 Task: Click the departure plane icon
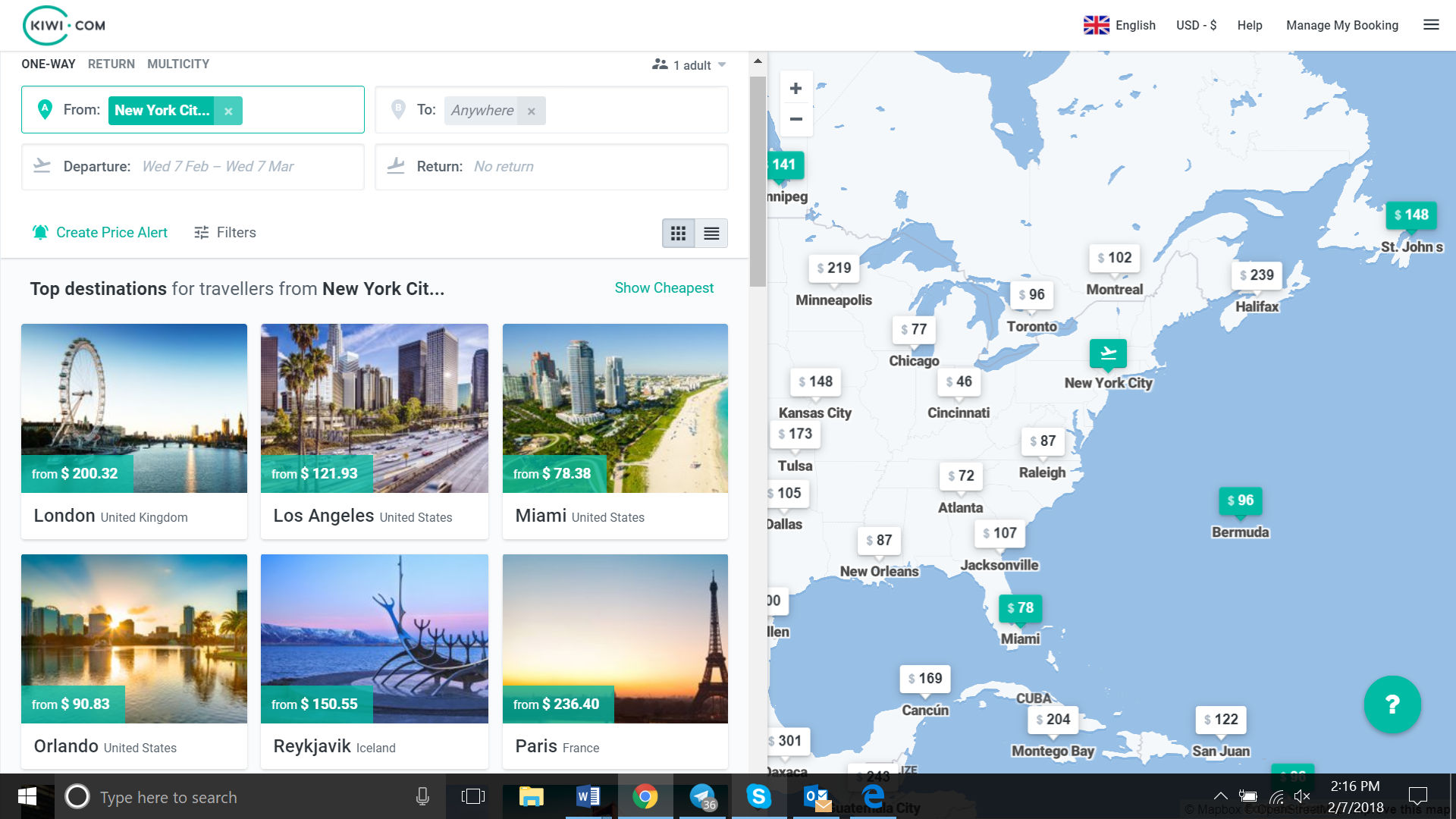[42, 165]
